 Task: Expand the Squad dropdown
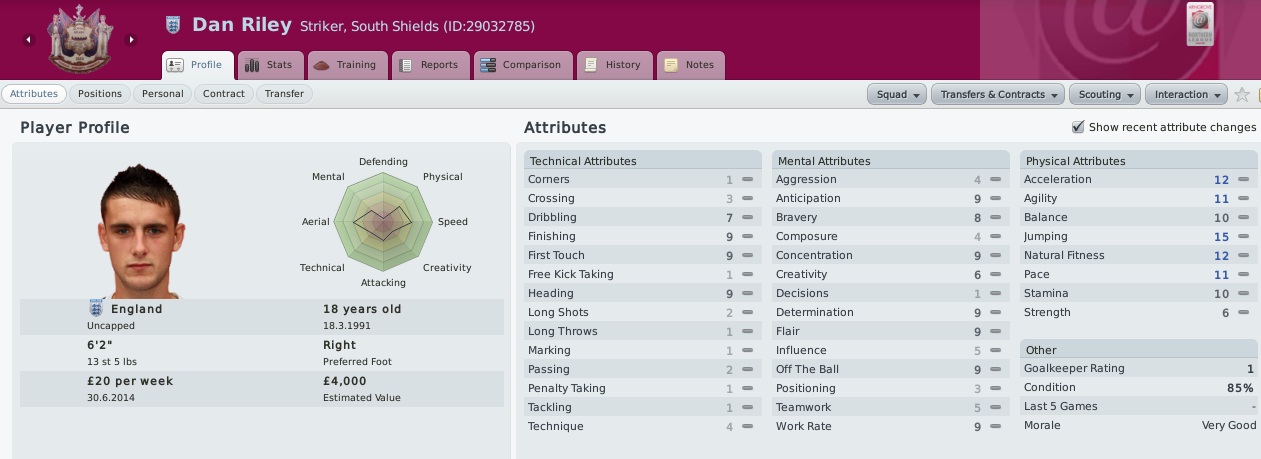[x=897, y=94]
